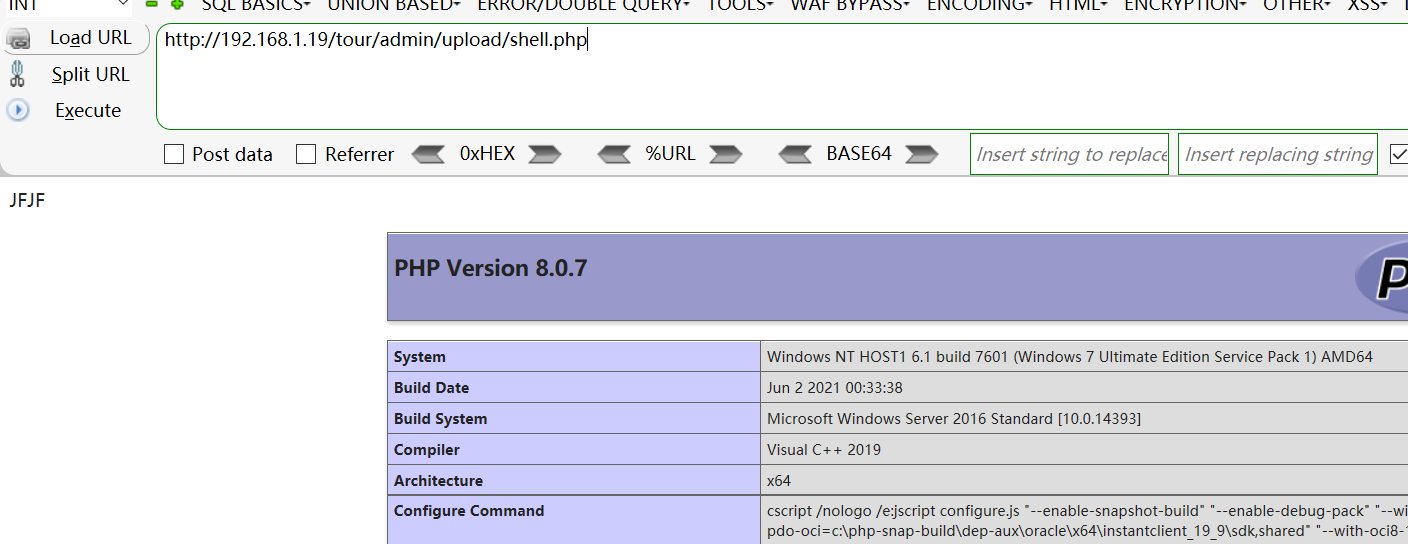Open the TOOLS menu
The image size is (1408, 544).
pos(740,5)
